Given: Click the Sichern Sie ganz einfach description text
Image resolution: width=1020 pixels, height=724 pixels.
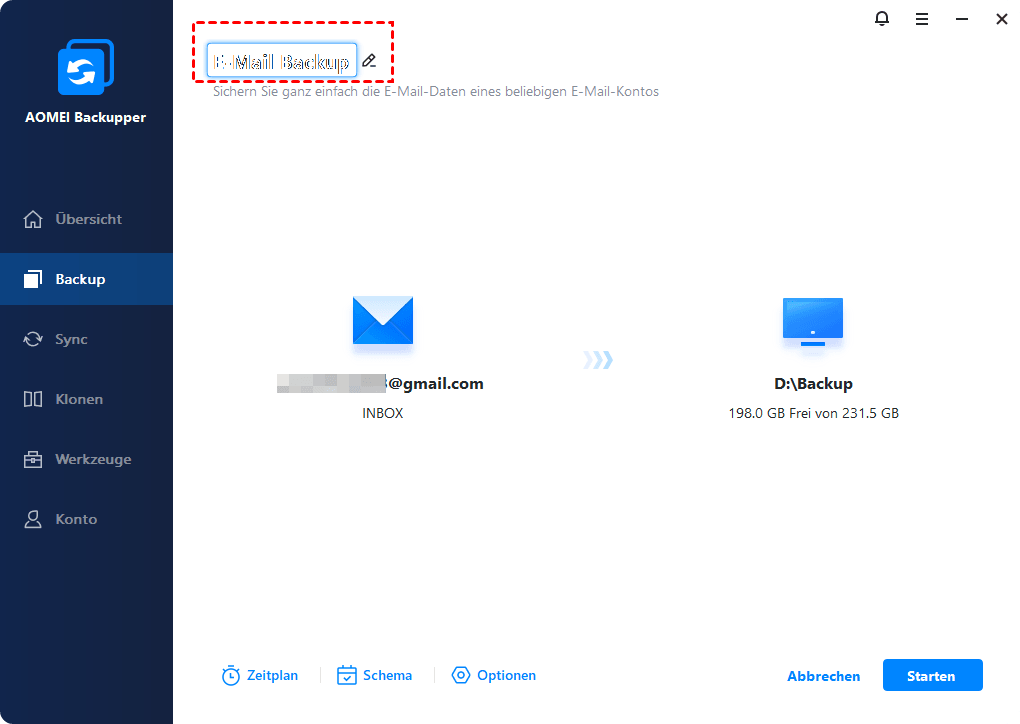Looking at the screenshot, I should [436, 92].
